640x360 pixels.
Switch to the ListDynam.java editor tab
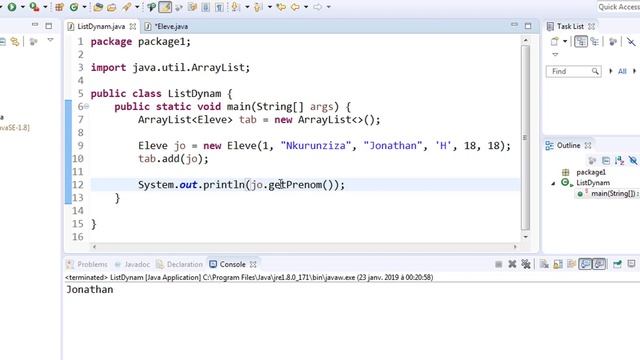pos(101,27)
